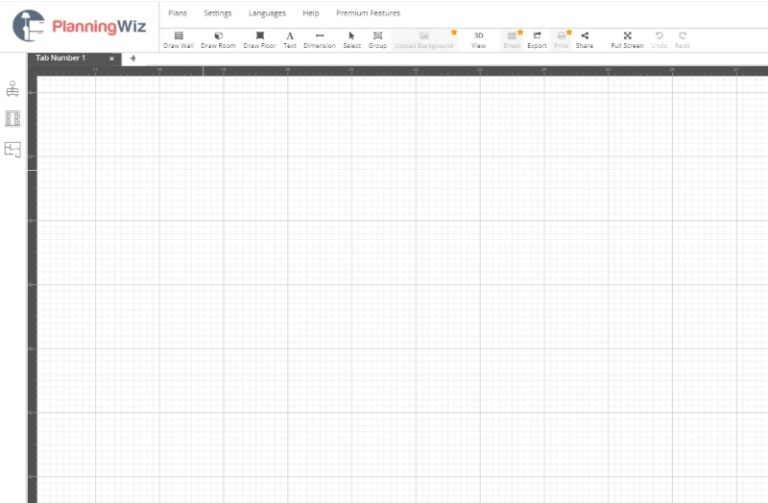This screenshot has height=503, width=768.
Task: Open the Languages menu
Action: [x=267, y=13]
